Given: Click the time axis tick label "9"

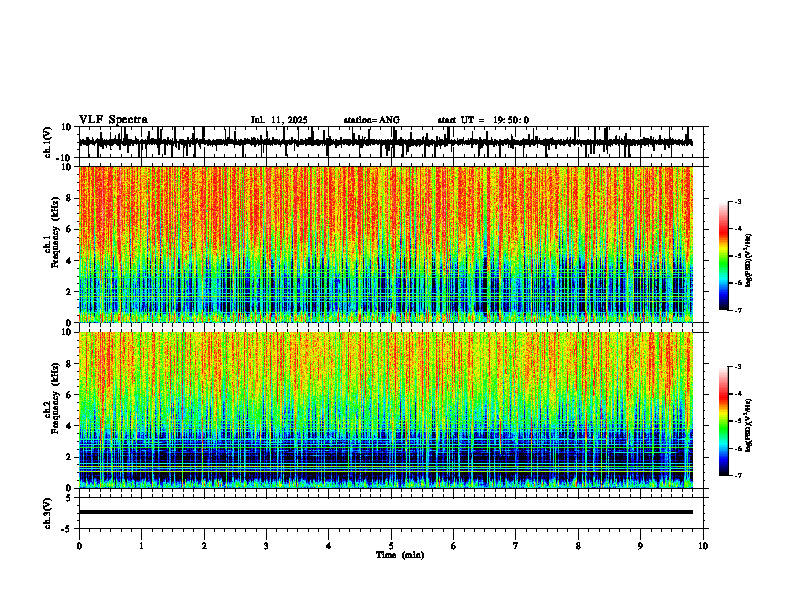Looking at the screenshot, I should [x=640, y=546].
